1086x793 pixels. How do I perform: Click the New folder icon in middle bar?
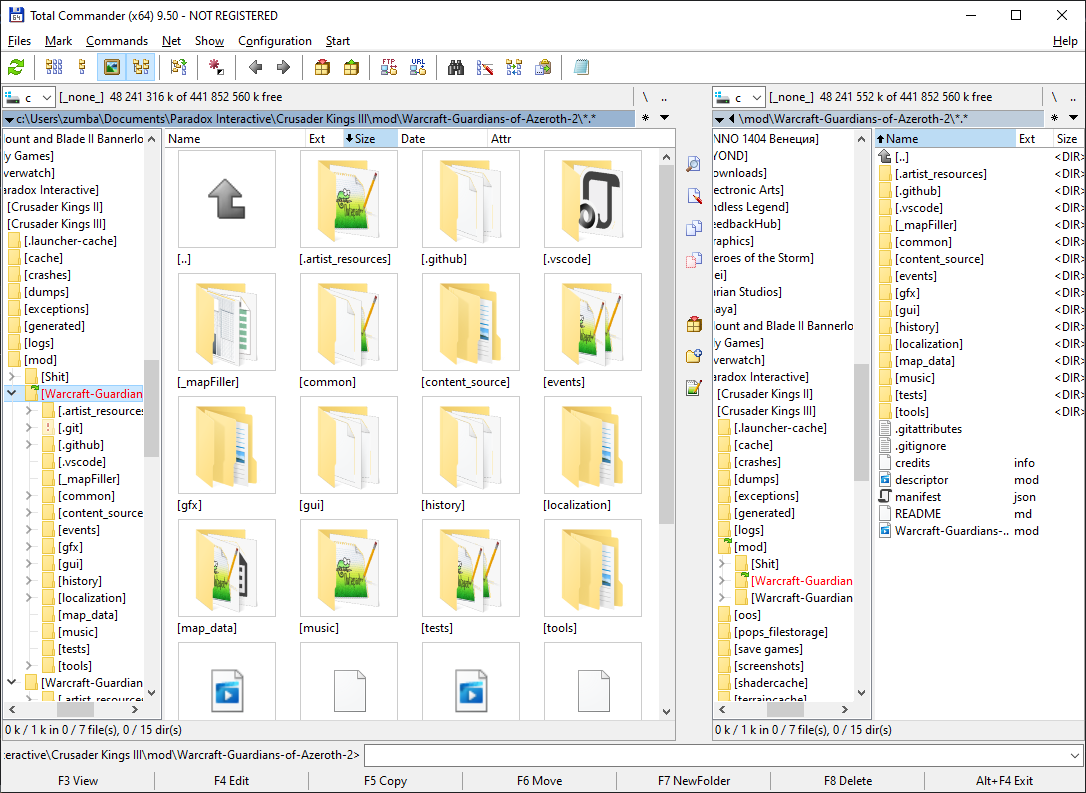pos(693,356)
